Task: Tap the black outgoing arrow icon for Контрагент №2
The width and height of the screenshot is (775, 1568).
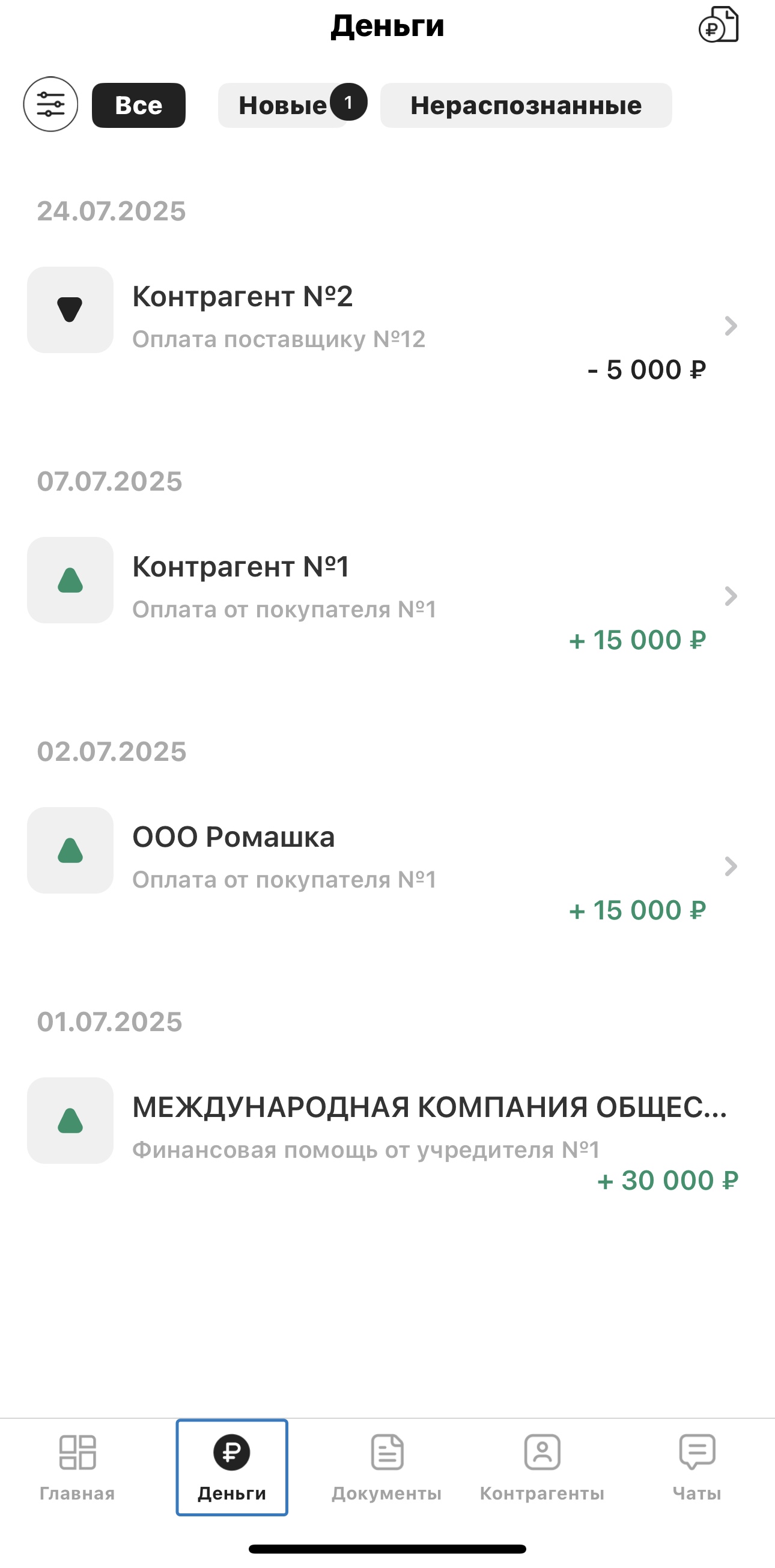Action: [x=70, y=309]
